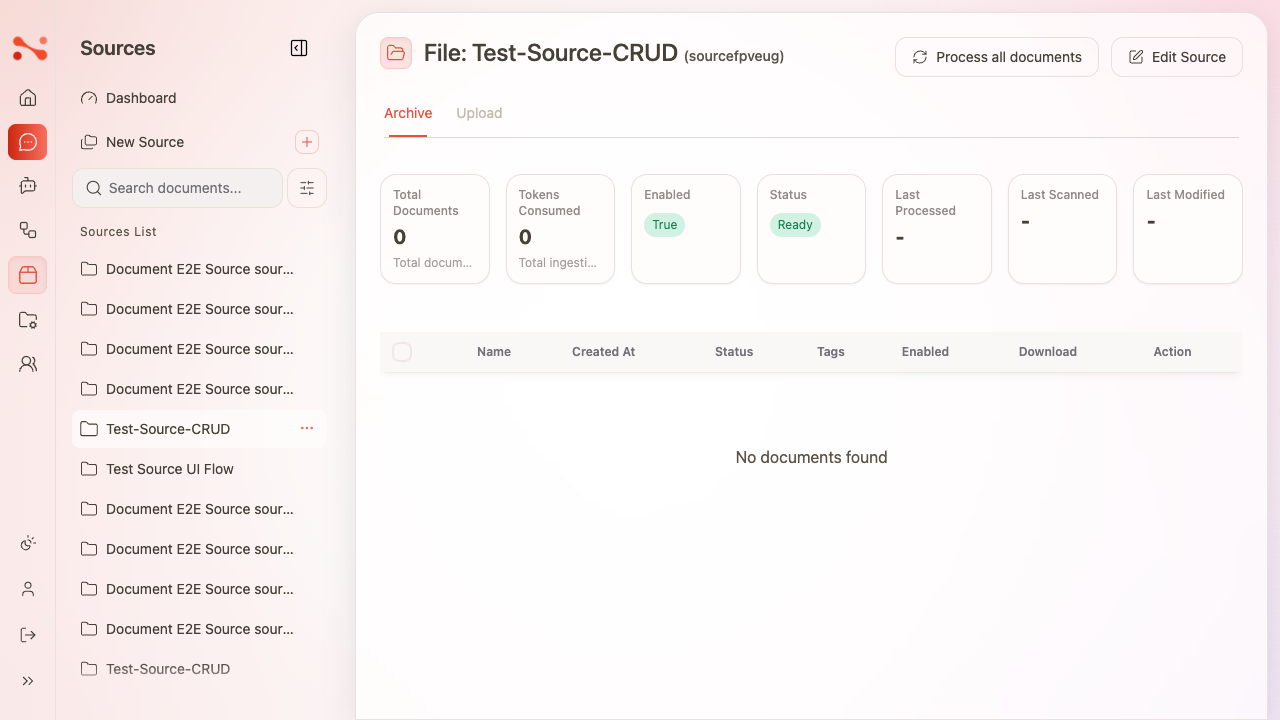Open the first Document E2E Source item
This screenshot has height=720, width=1280.
coord(199,269)
